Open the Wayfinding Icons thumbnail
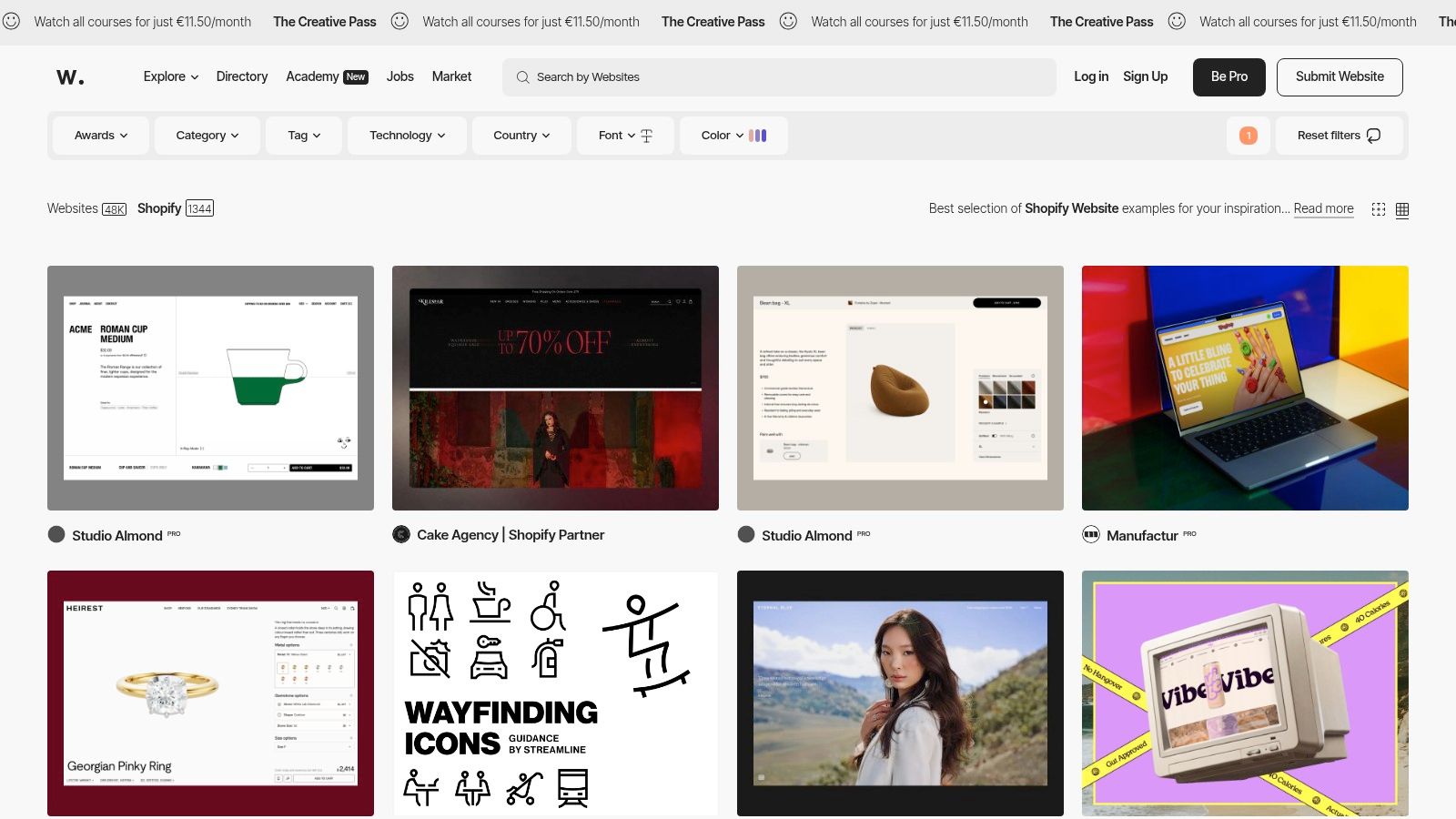 pos(555,693)
